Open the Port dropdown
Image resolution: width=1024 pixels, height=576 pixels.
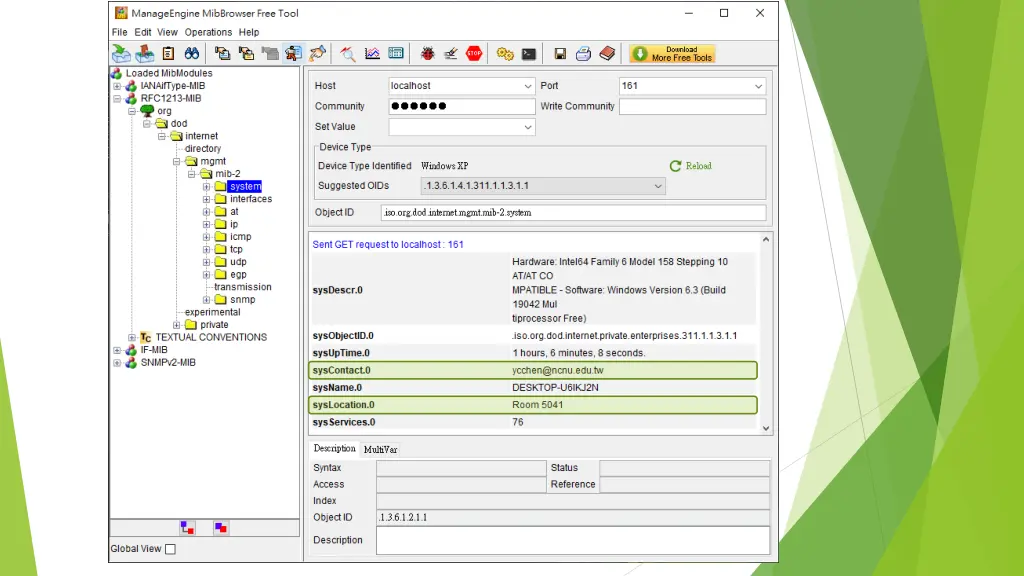(x=758, y=86)
